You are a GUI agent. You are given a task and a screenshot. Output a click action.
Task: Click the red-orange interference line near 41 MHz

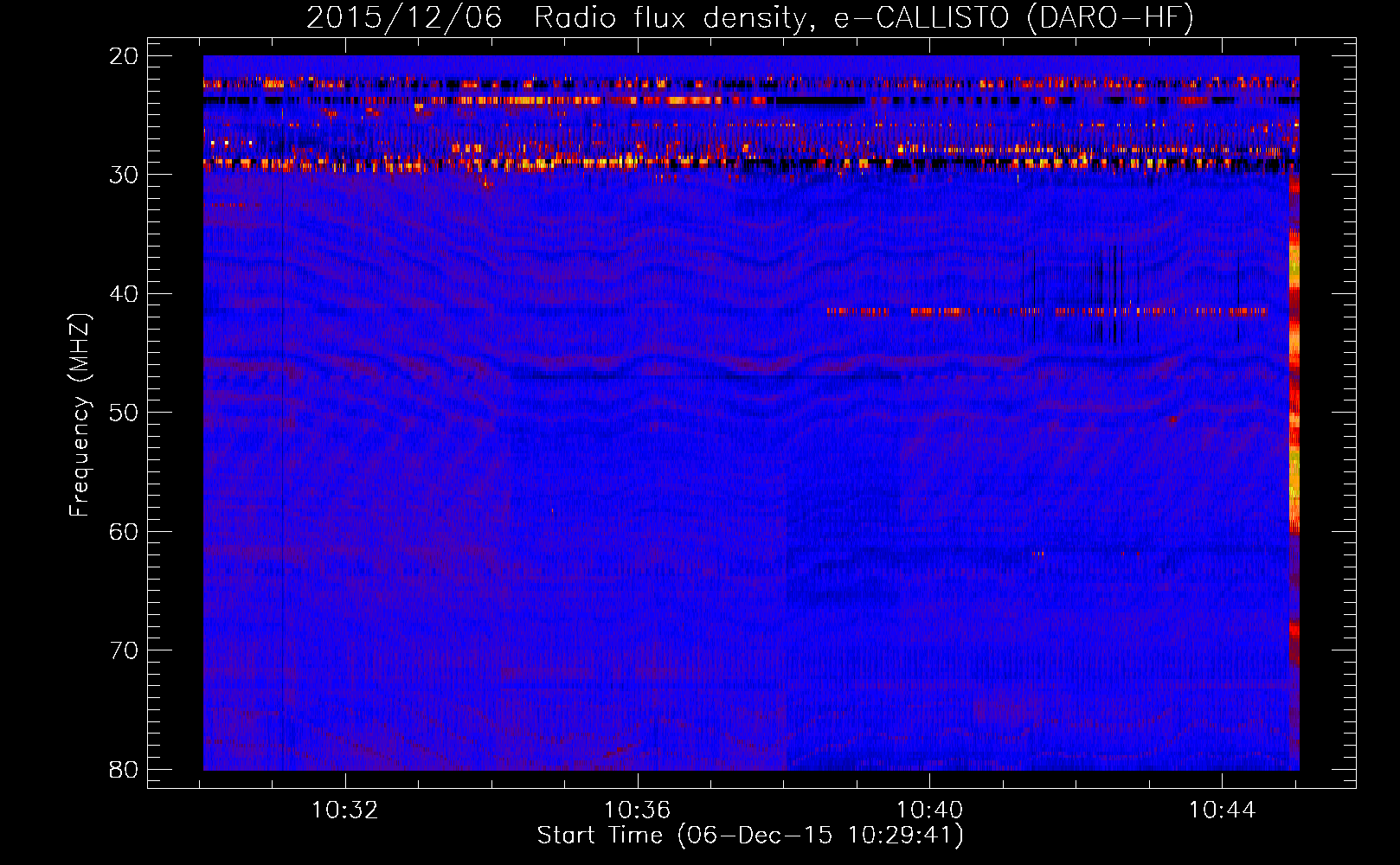click(1048, 311)
